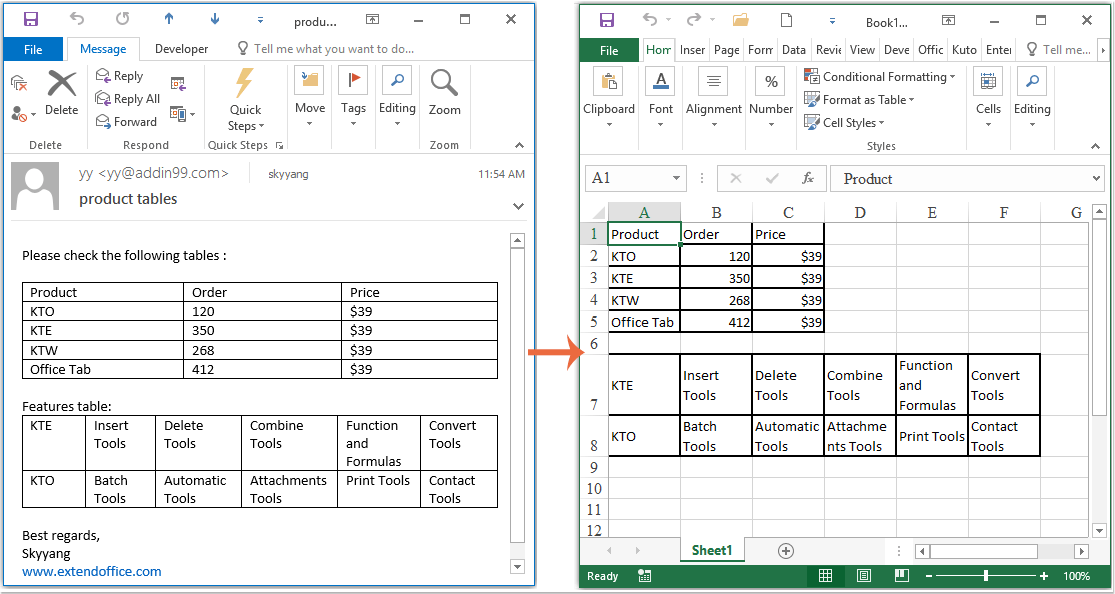Go to next item in Outlook (down arrow)
Screen dimensions: 1115x594
pyautogui.click(x=215, y=19)
